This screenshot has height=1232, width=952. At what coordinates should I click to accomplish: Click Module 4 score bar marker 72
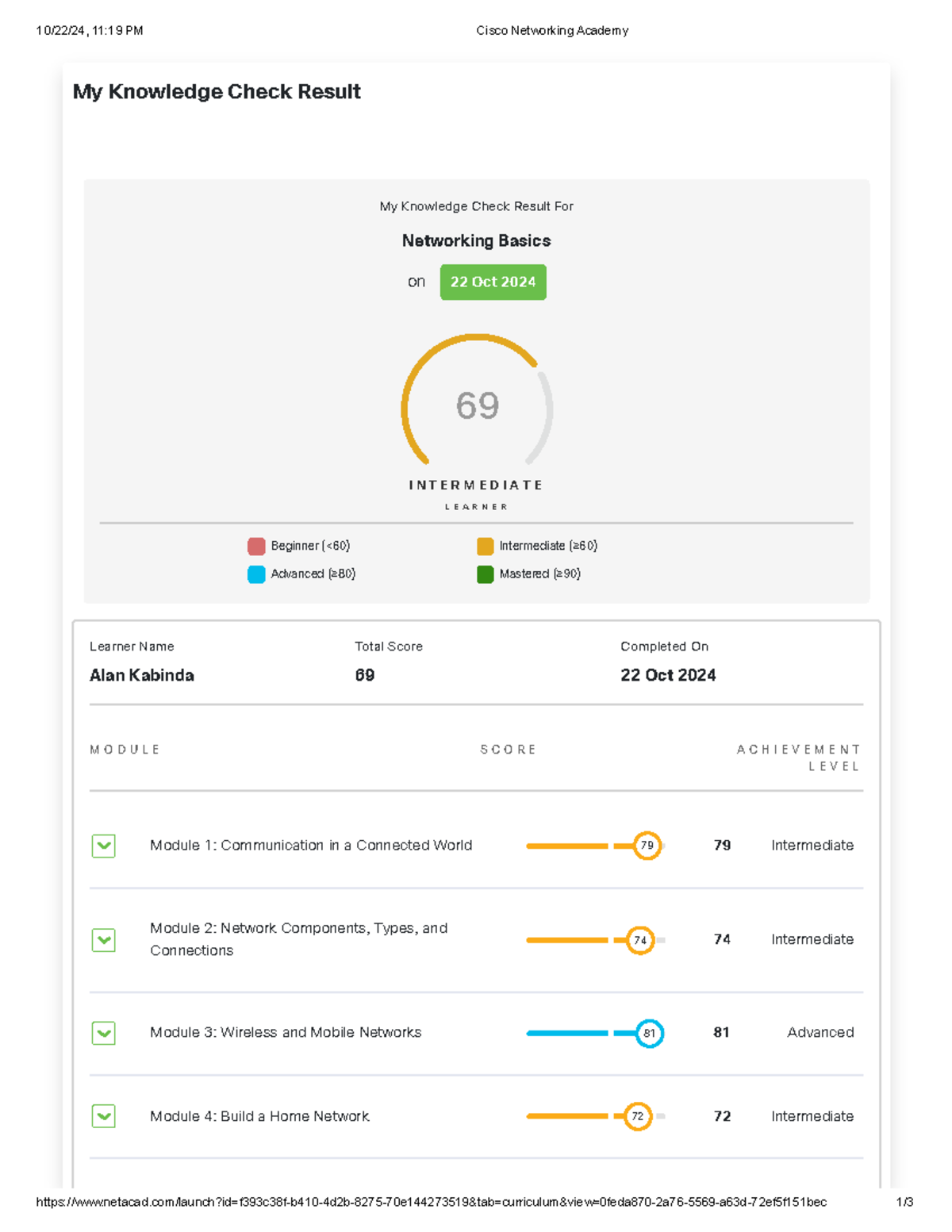(x=638, y=1116)
